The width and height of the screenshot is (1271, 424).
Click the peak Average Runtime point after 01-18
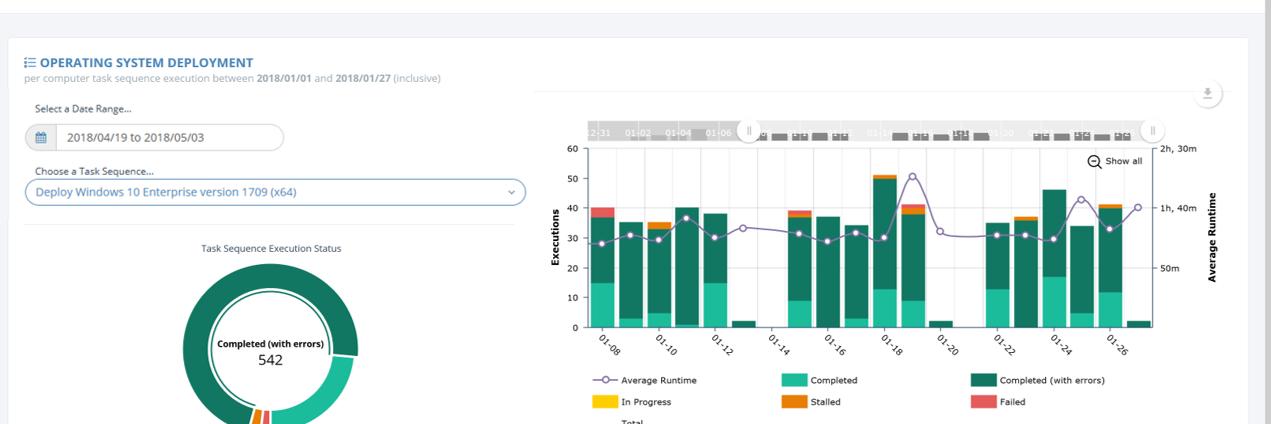(912, 176)
